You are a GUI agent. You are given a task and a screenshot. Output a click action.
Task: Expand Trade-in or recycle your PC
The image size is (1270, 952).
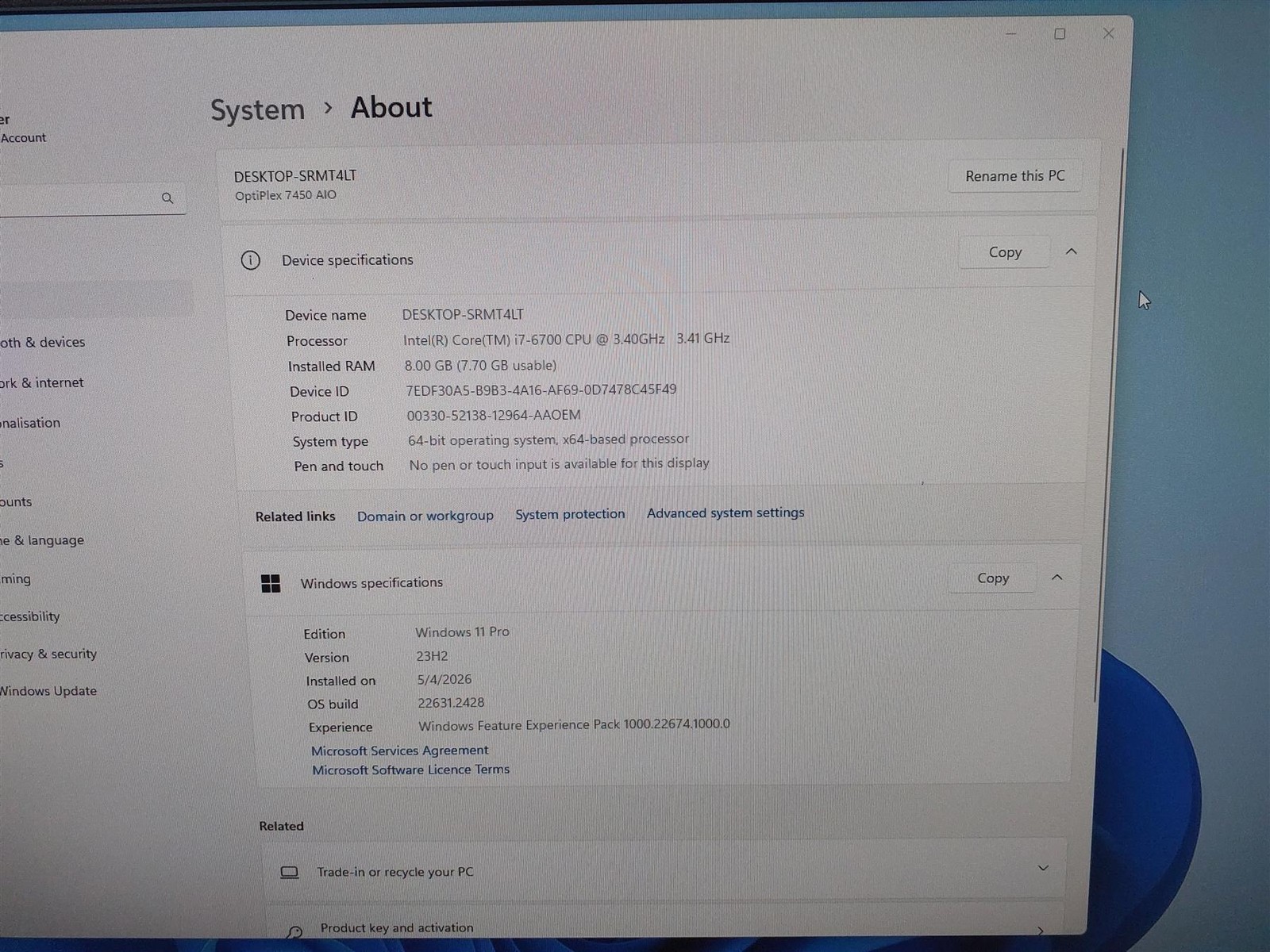tap(1043, 868)
